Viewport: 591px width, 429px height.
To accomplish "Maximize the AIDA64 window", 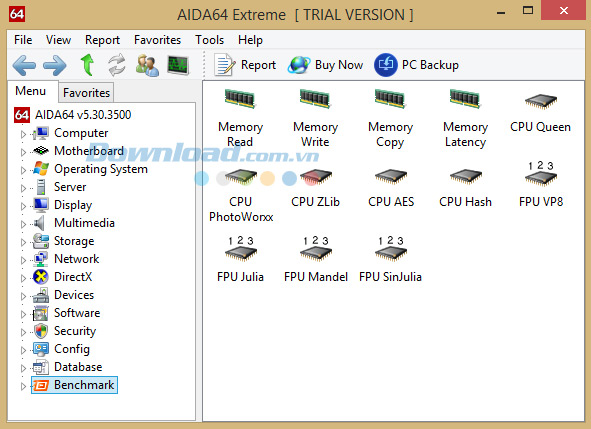I will (528, 11).
